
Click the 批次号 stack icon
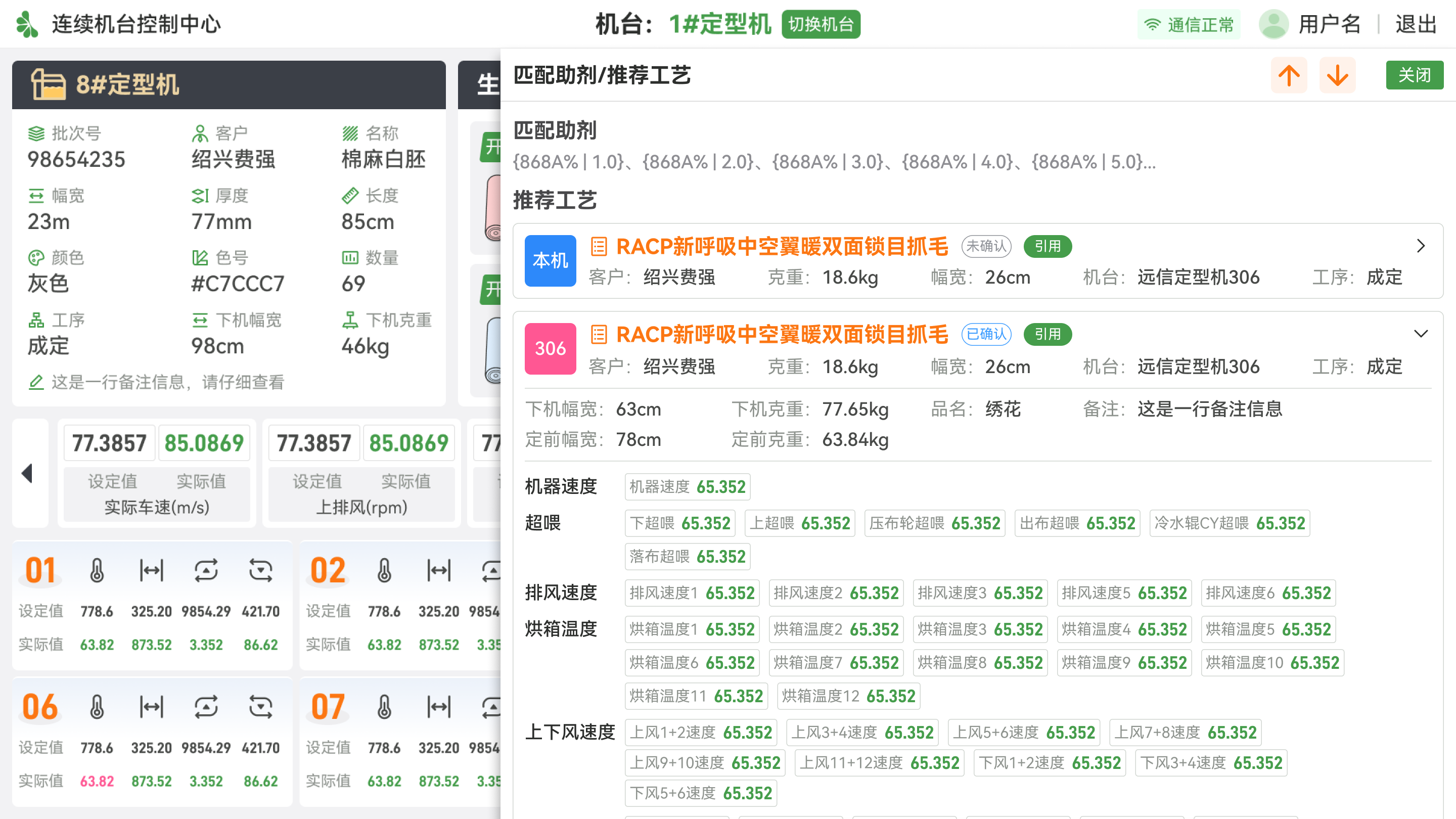tap(36, 134)
